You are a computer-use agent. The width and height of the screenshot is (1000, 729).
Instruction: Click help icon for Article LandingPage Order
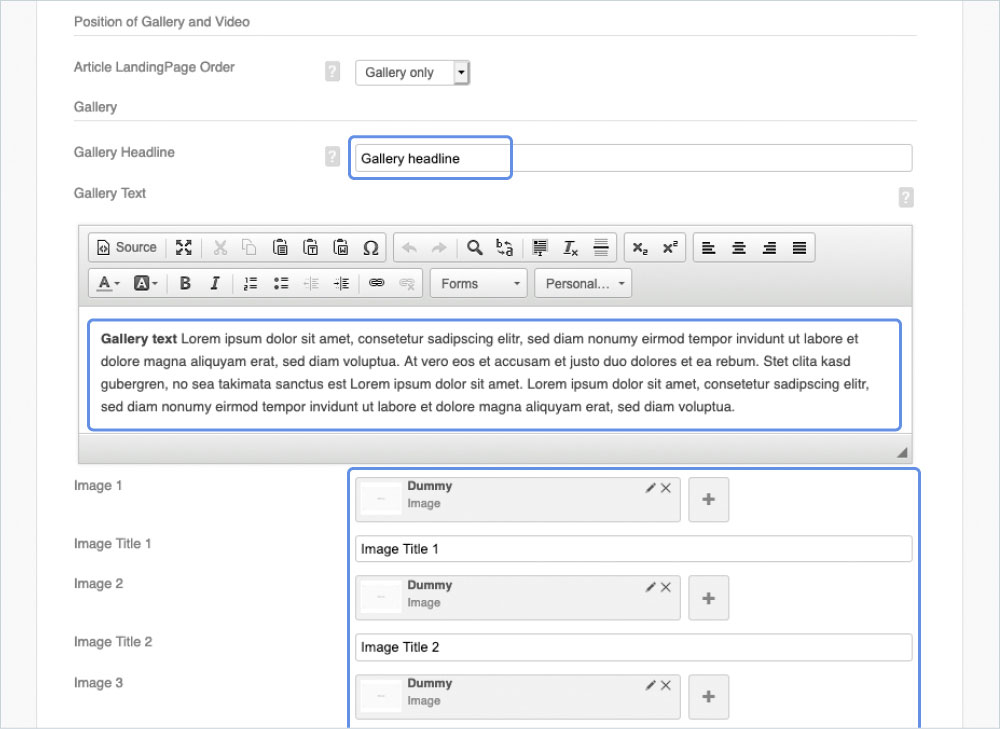[332, 71]
